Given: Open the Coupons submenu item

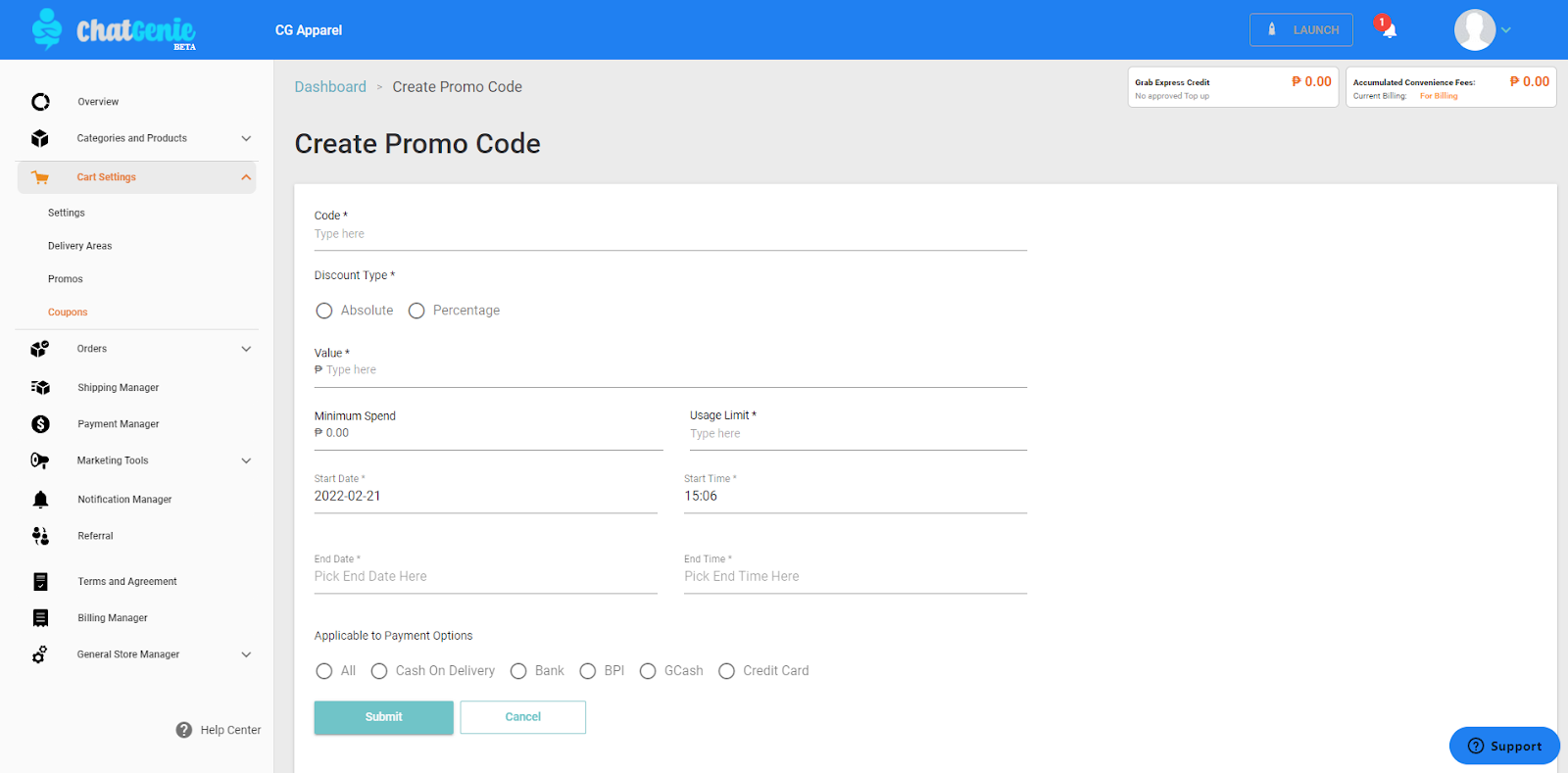Looking at the screenshot, I should tap(68, 313).
